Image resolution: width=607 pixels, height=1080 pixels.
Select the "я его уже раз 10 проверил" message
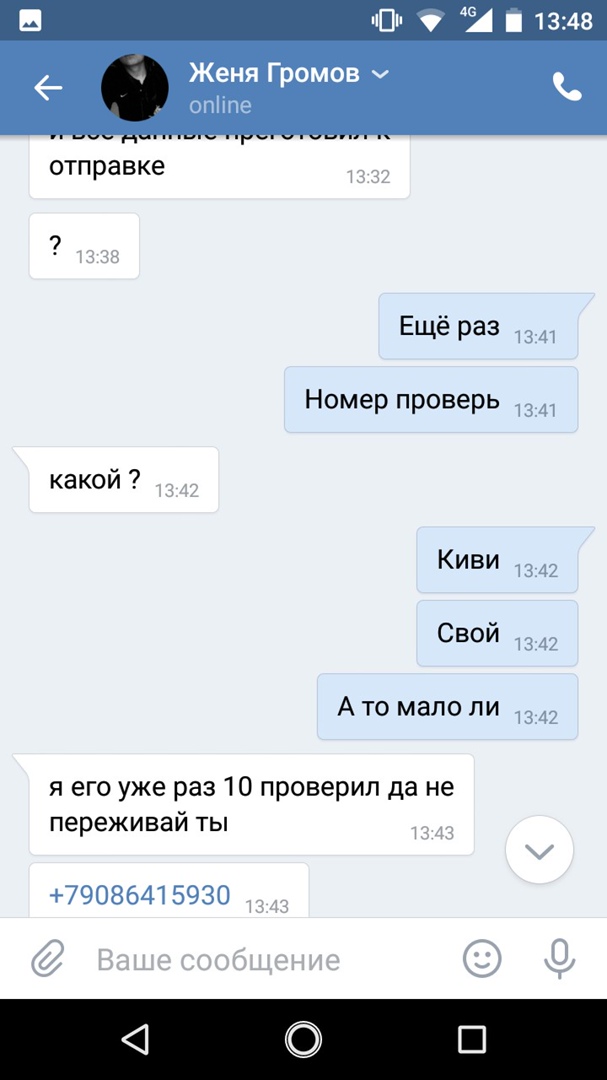251,804
